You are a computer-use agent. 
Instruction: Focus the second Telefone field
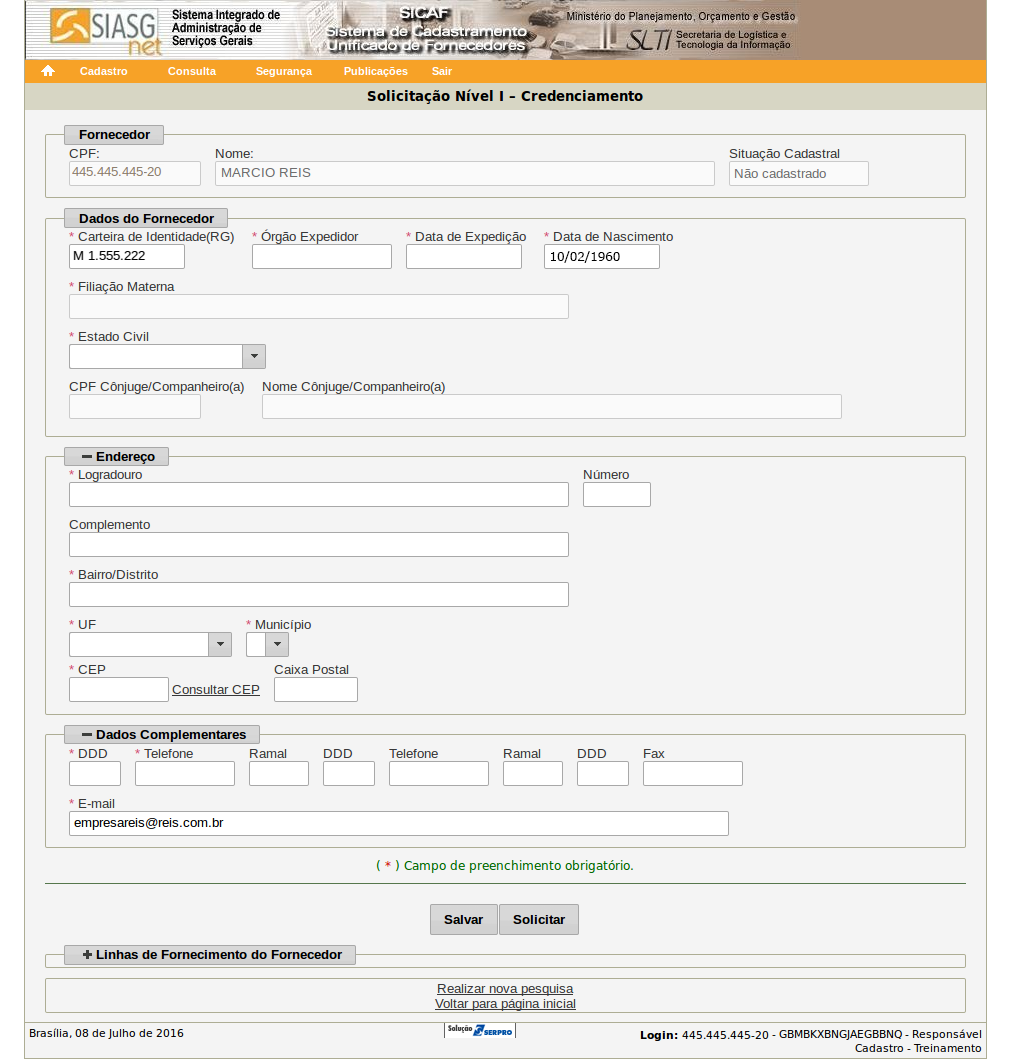pos(439,773)
